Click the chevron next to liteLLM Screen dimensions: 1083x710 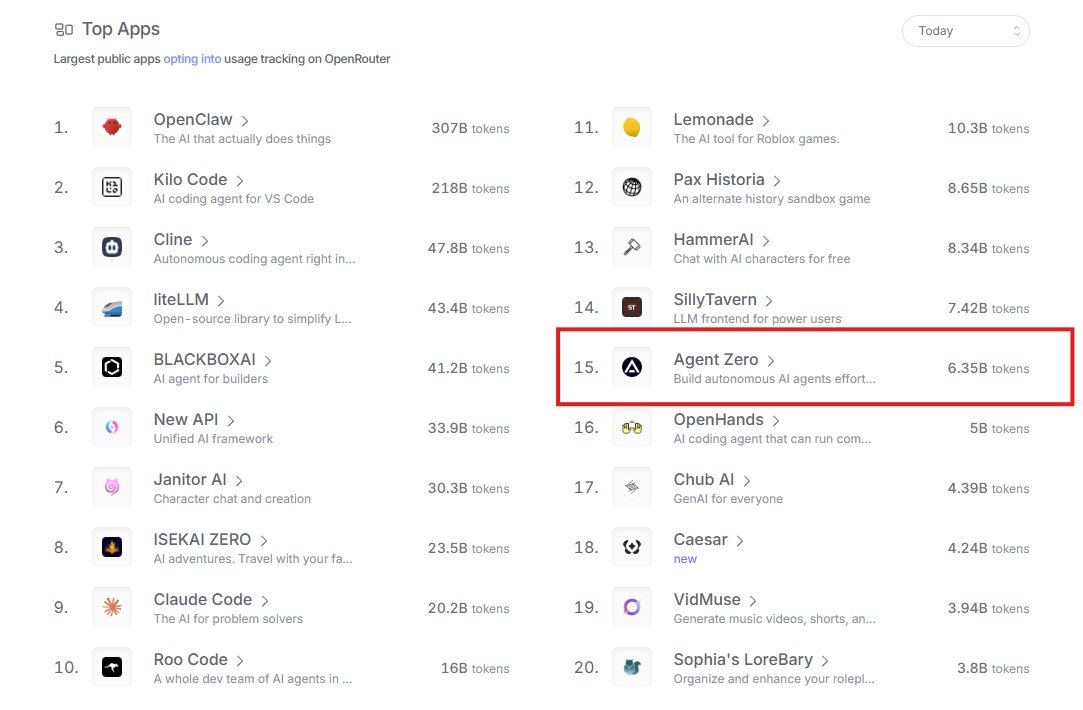pos(220,301)
